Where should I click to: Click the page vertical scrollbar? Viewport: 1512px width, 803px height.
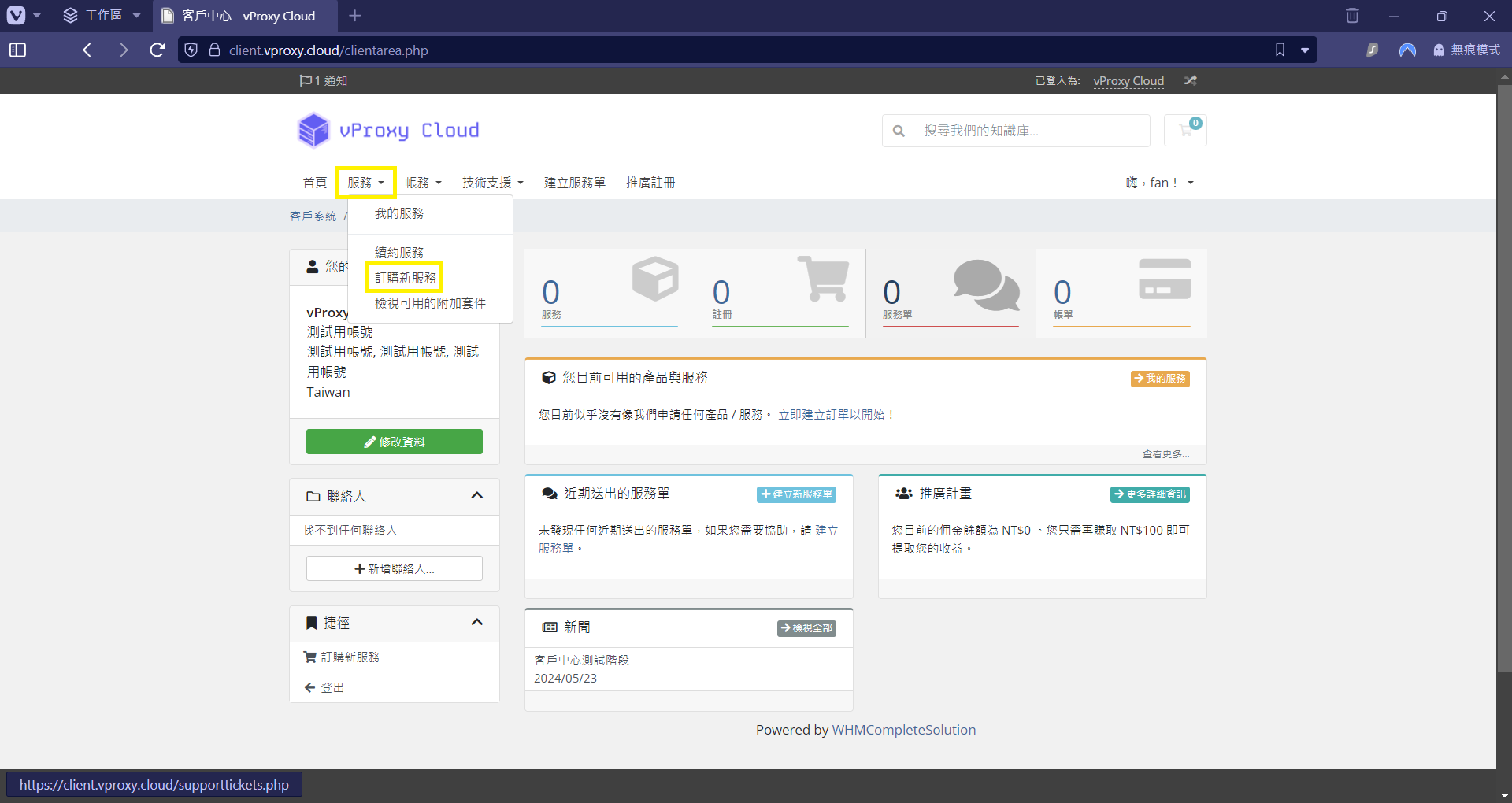[x=1504, y=394]
